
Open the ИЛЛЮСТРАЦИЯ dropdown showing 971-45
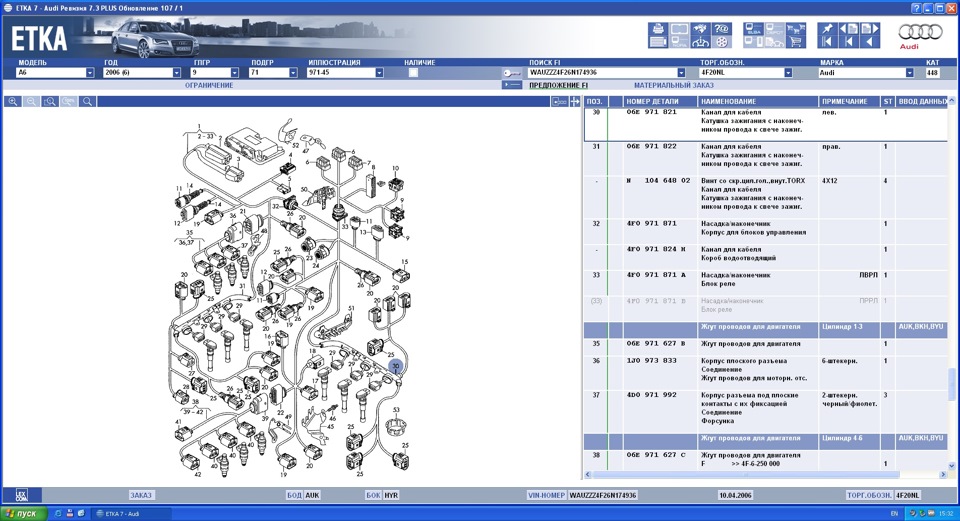(x=379, y=73)
